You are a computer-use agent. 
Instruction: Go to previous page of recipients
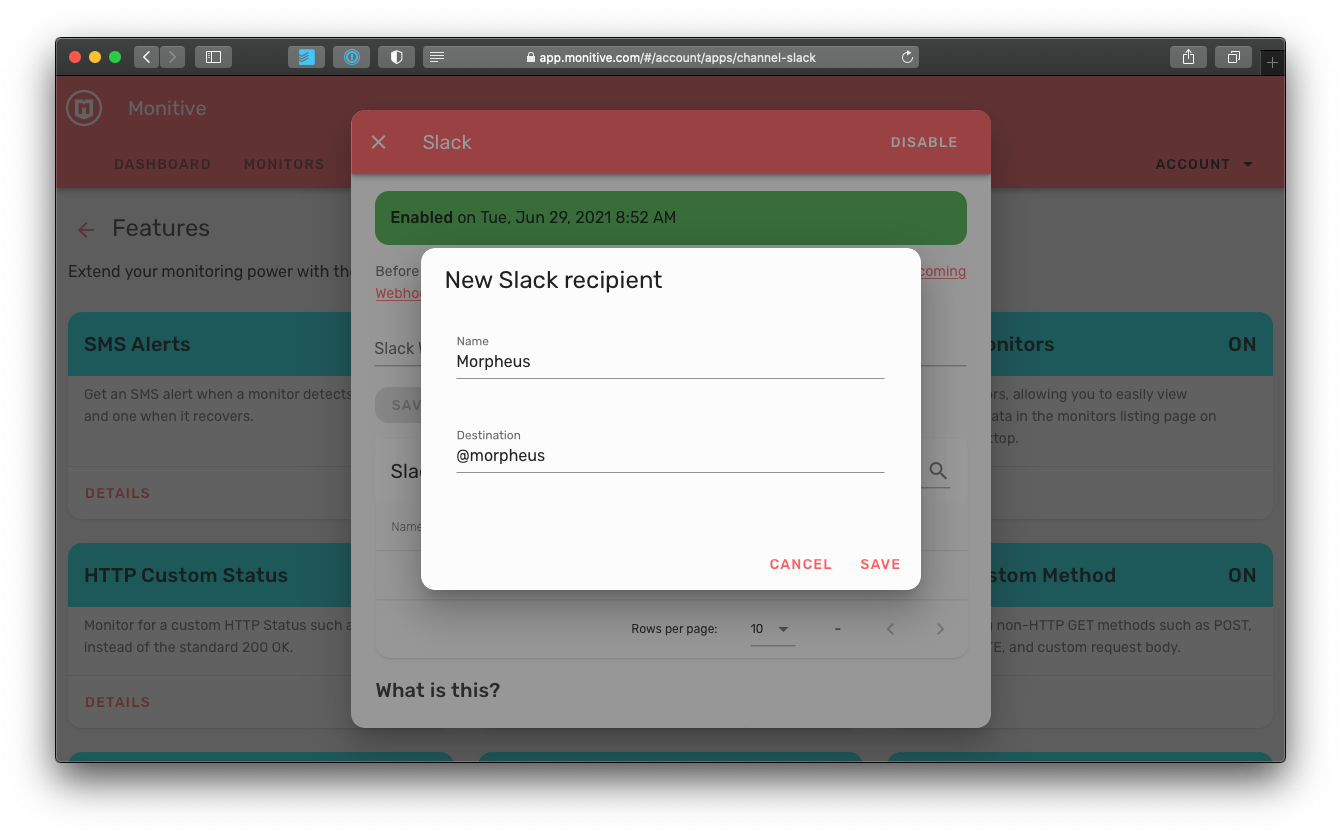[x=890, y=629]
